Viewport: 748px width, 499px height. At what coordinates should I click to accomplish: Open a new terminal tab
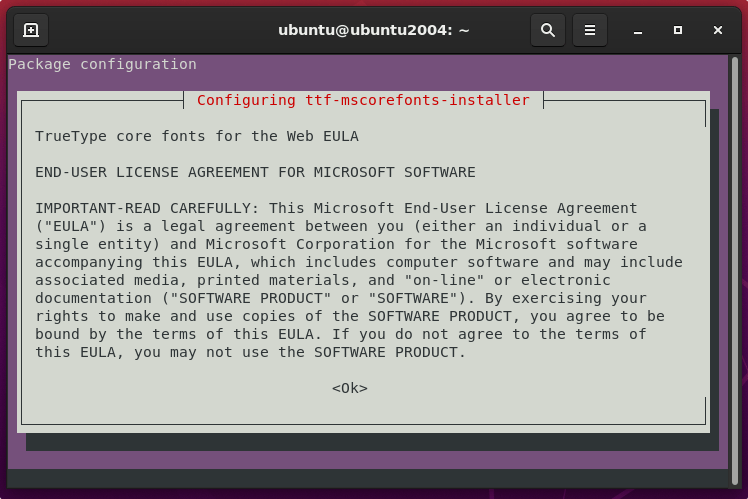(x=31, y=30)
